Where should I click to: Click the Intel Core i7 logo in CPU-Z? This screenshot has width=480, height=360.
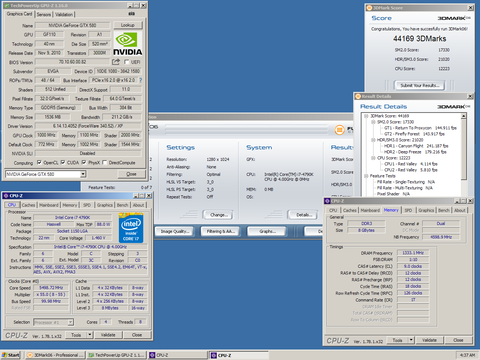click(131, 228)
